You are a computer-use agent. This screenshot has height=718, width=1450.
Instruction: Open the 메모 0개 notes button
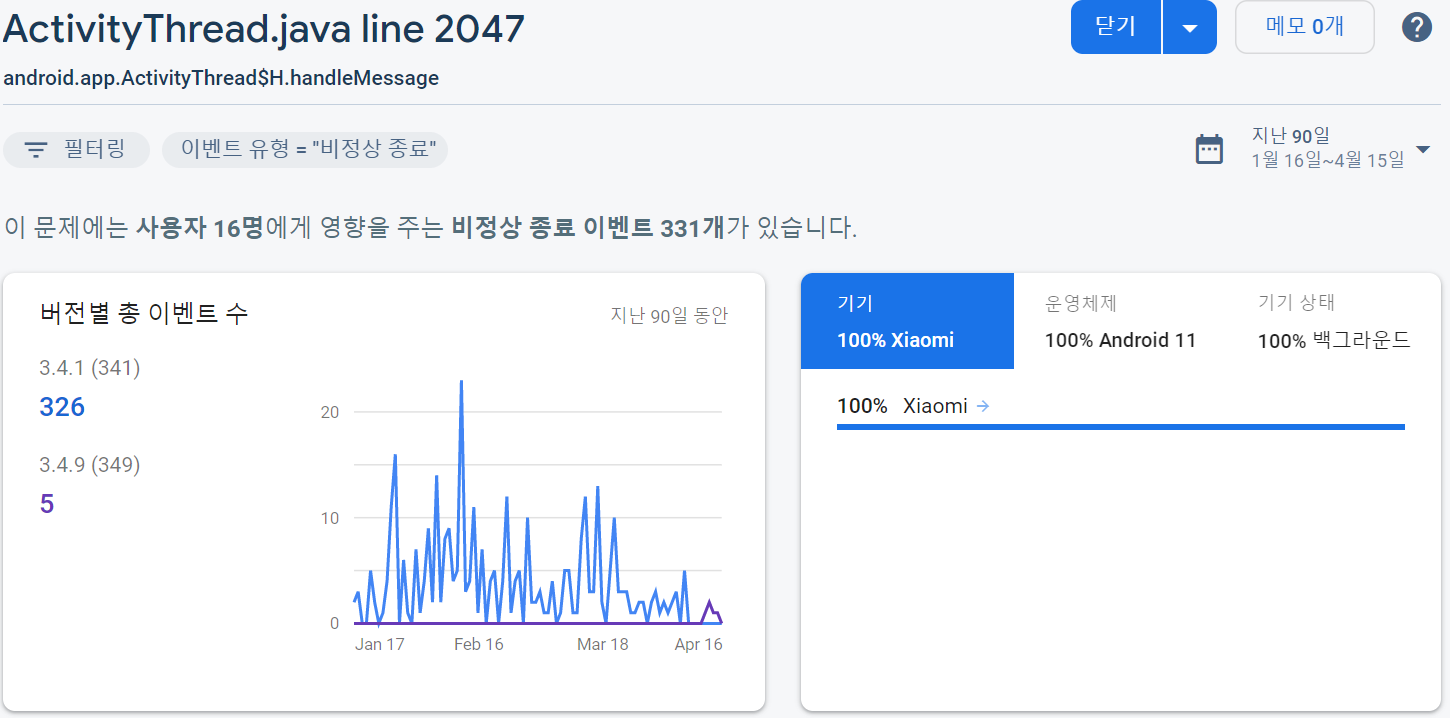(1304, 27)
